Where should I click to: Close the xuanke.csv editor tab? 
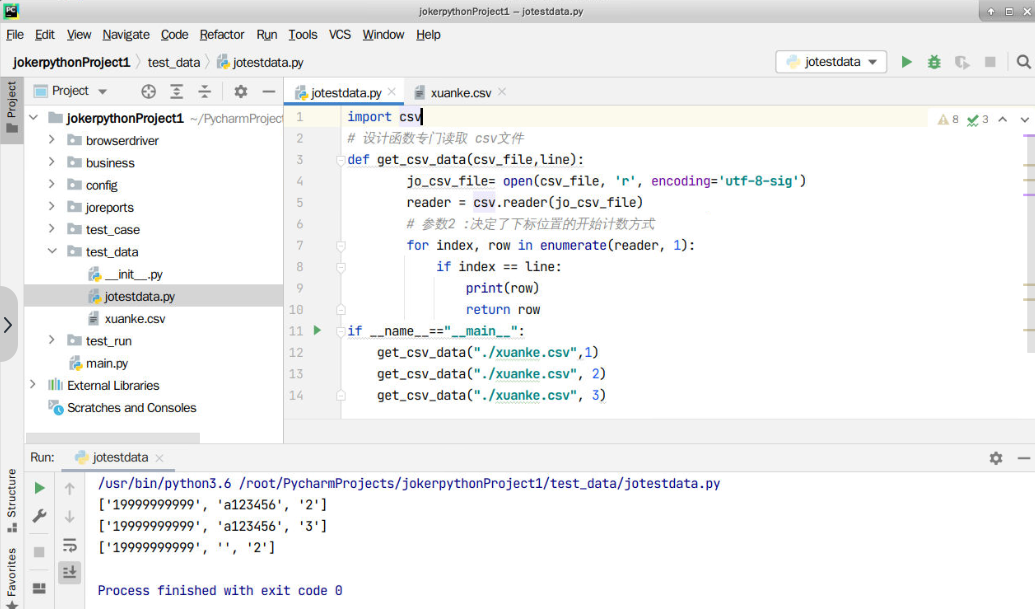pos(502,92)
